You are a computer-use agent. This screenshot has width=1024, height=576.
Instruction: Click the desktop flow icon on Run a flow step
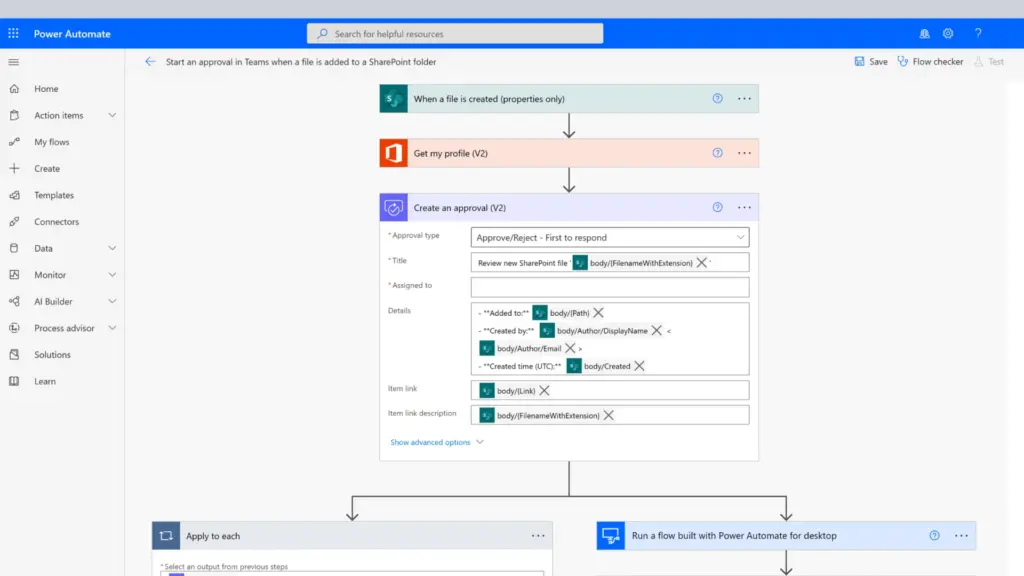[x=613, y=535]
